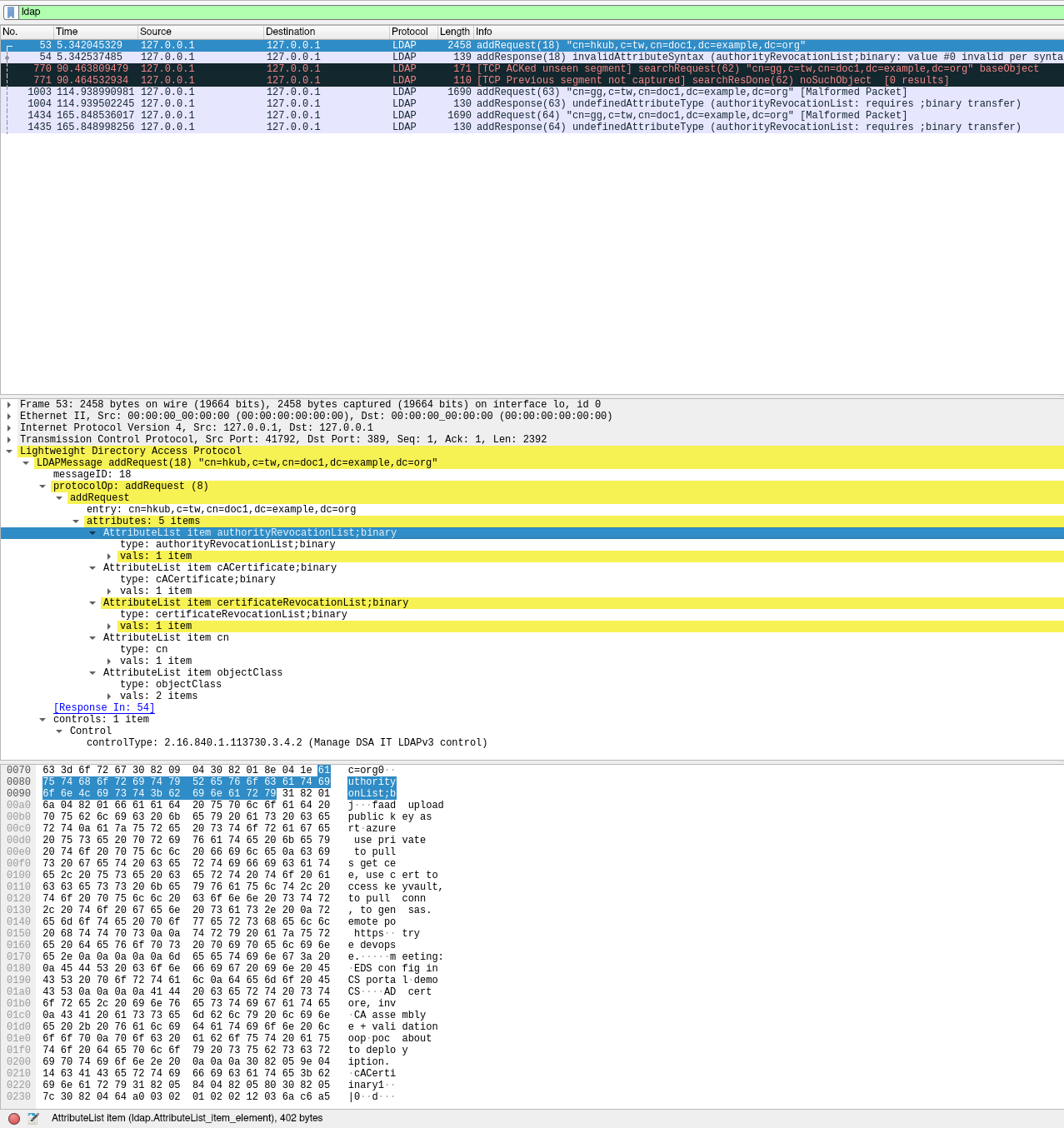Click the capture file properties notepad icon
This screenshot has width=1064, height=1128.
[x=33, y=1119]
